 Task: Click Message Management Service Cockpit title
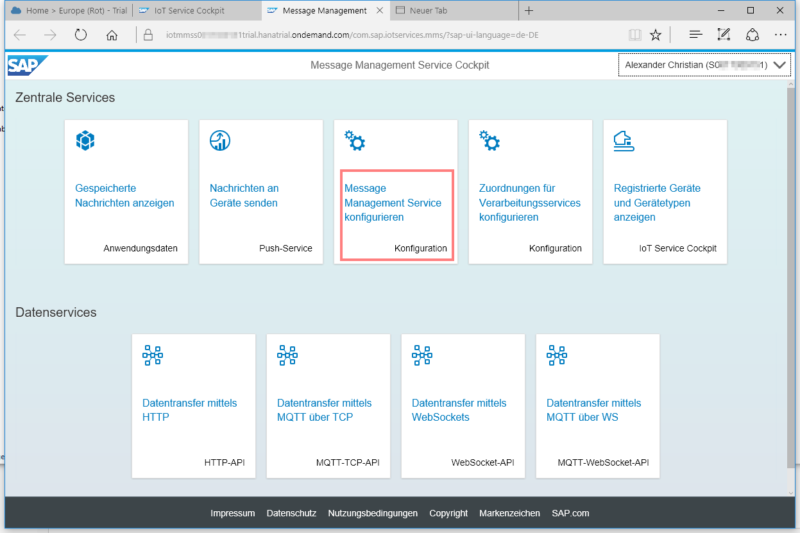[399, 65]
